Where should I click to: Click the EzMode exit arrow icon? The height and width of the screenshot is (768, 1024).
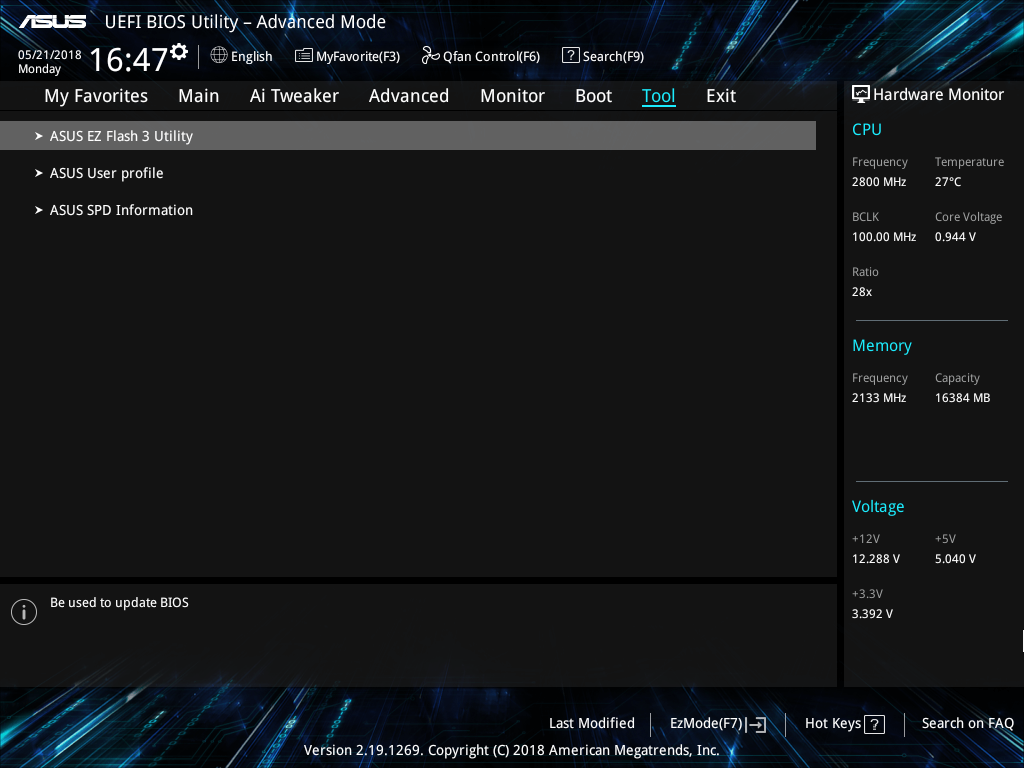(x=756, y=724)
